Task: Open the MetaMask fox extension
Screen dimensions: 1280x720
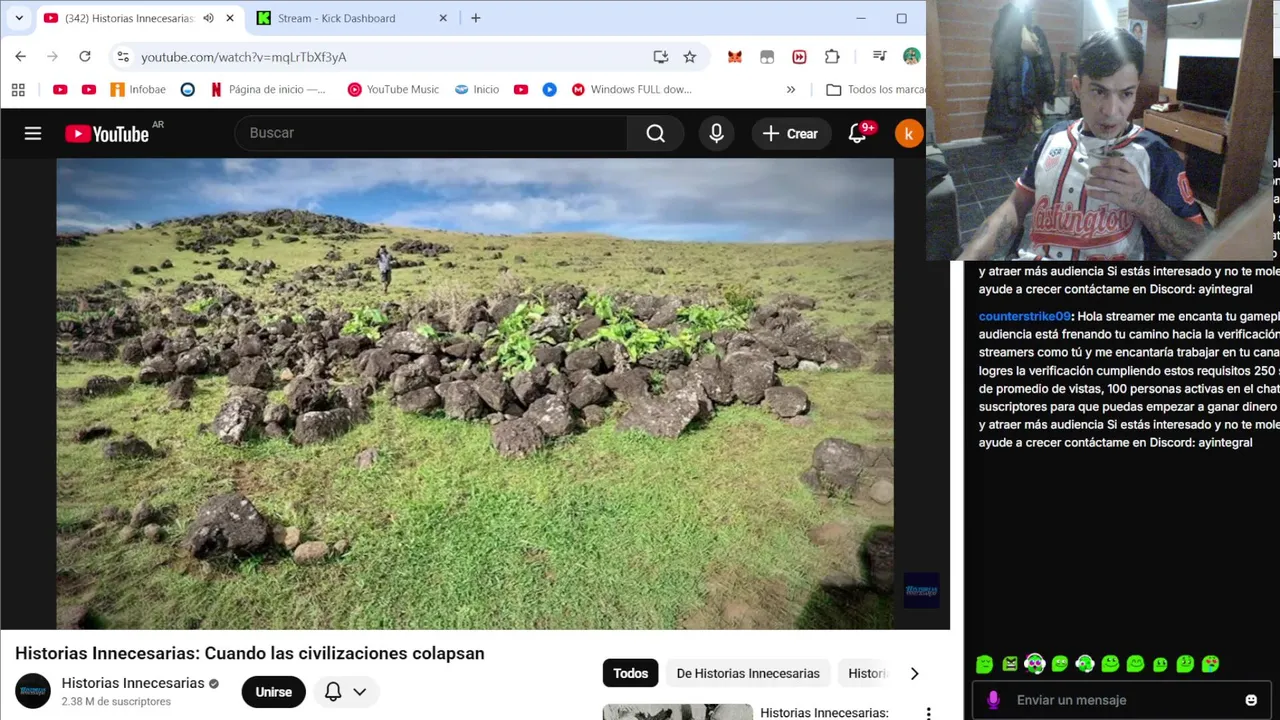Action: 735,57
